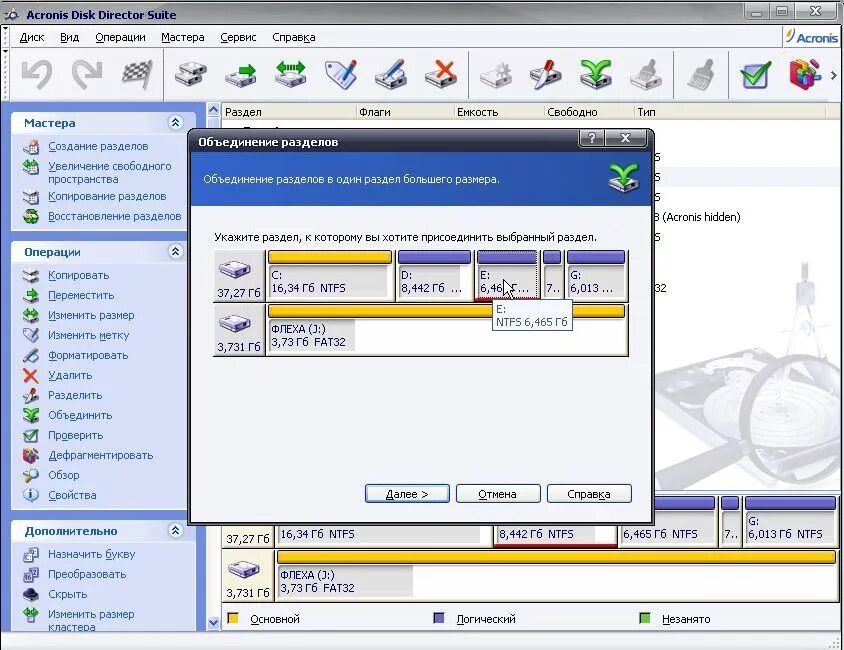Click the partition list scroll down arrow

click(x=214, y=623)
